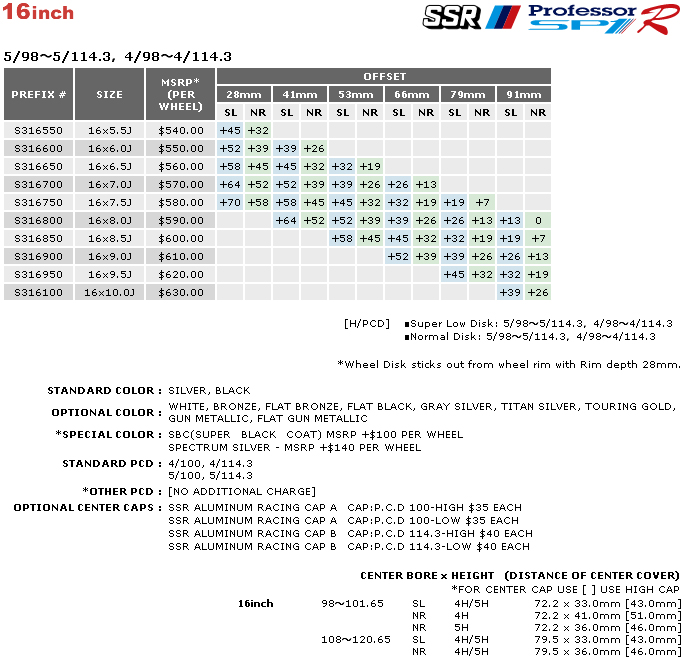The image size is (685, 660).
Task: Click the SIZE column header
Action: point(110,94)
